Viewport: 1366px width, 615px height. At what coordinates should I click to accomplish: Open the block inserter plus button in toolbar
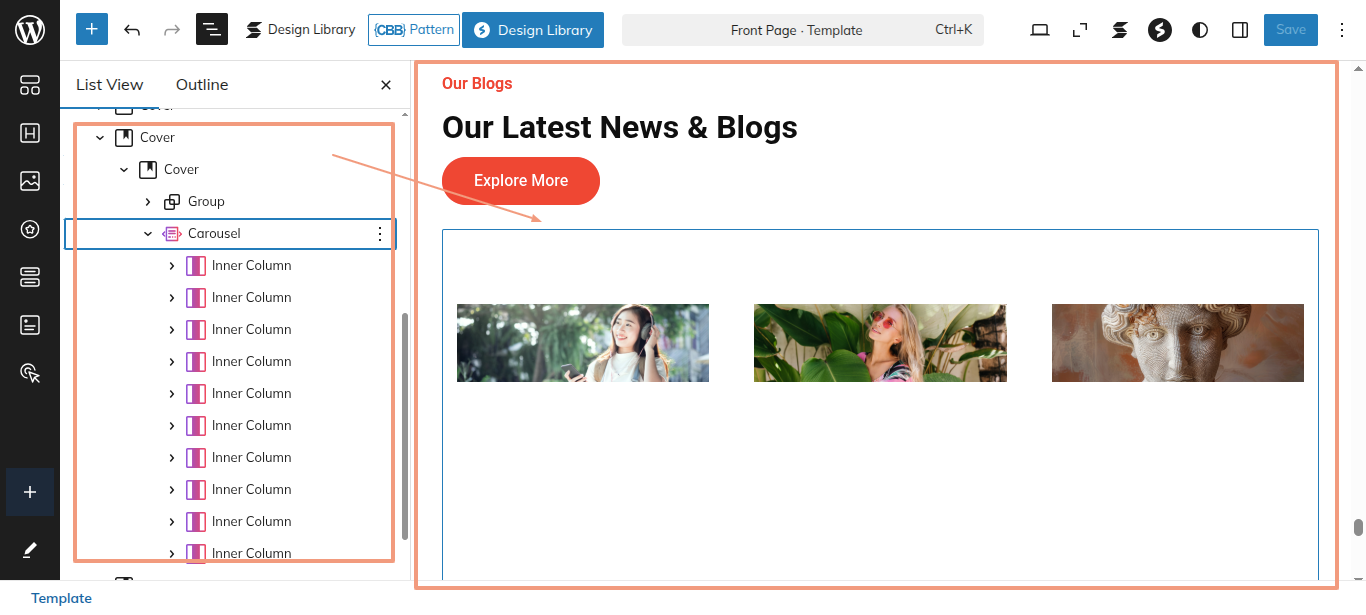91,29
